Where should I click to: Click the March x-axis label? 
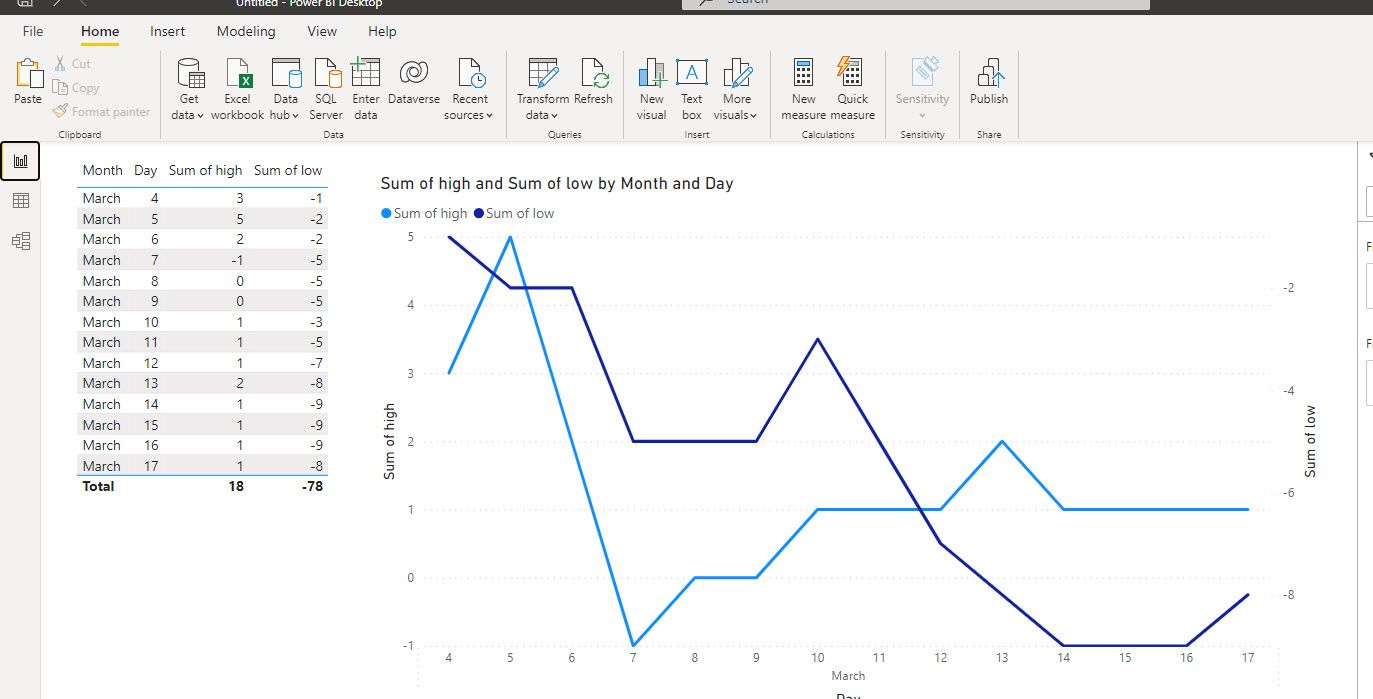848,676
